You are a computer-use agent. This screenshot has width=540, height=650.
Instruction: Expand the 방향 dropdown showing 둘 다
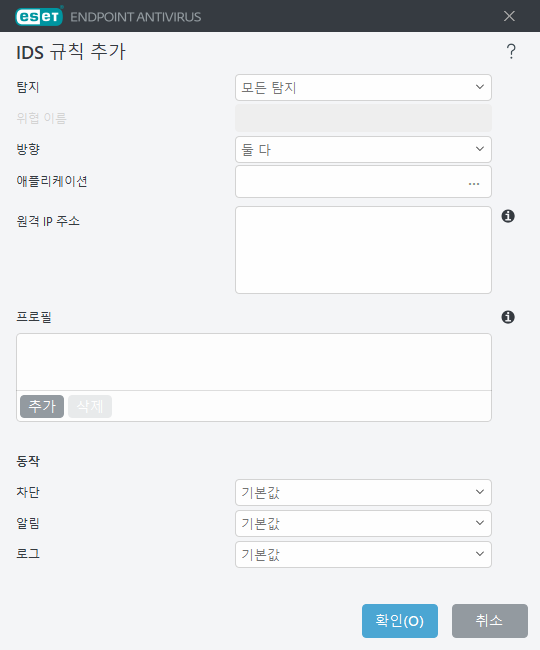tap(363, 149)
